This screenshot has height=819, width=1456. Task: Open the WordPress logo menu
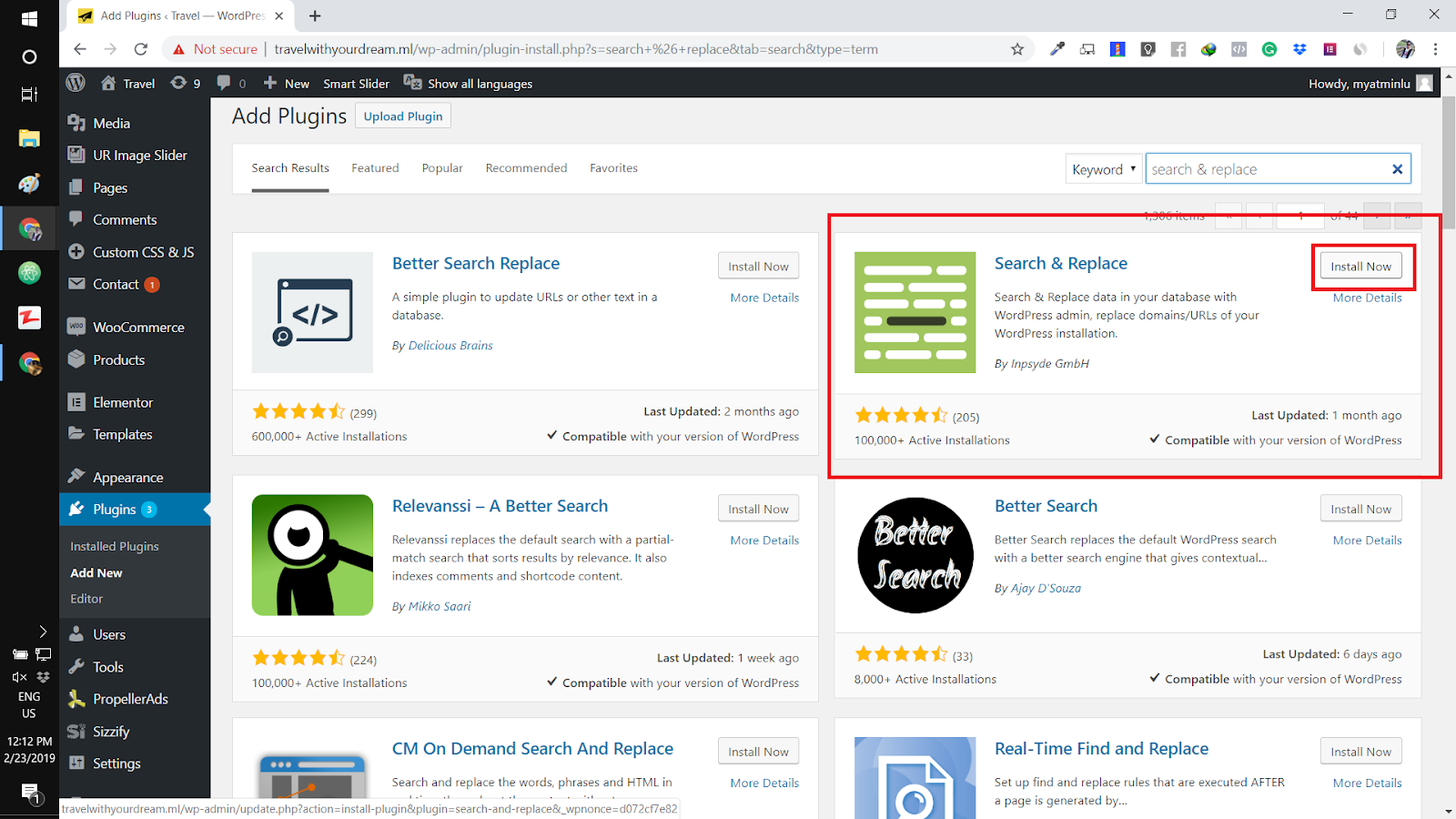76,83
